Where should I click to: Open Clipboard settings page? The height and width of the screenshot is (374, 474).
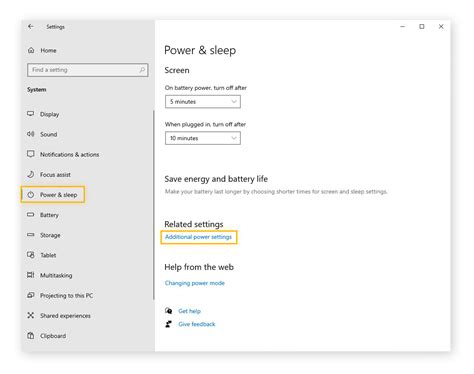click(x=53, y=336)
